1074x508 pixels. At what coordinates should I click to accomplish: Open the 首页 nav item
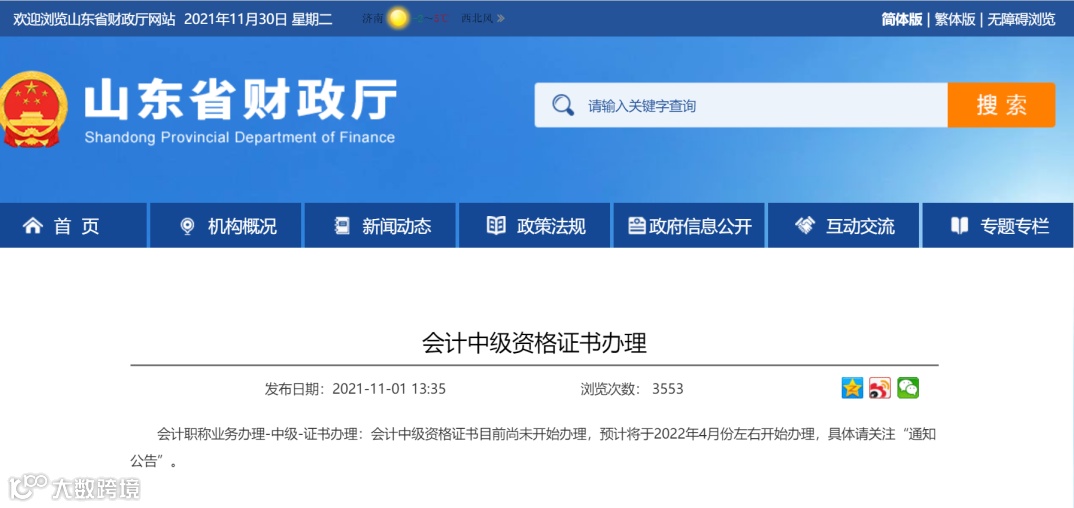click(73, 225)
